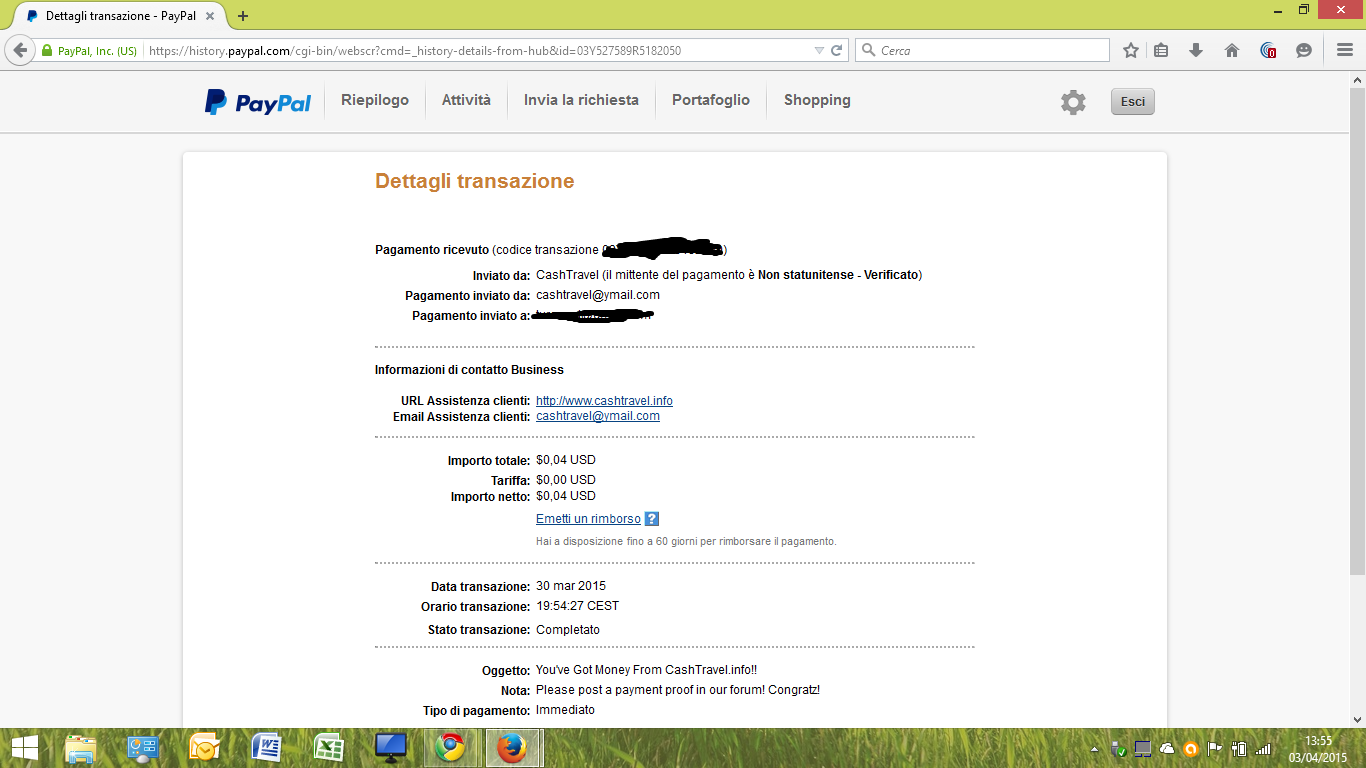Switch to Chrome in the taskbar
This screenshot has height=768, width=1366.
451,748
